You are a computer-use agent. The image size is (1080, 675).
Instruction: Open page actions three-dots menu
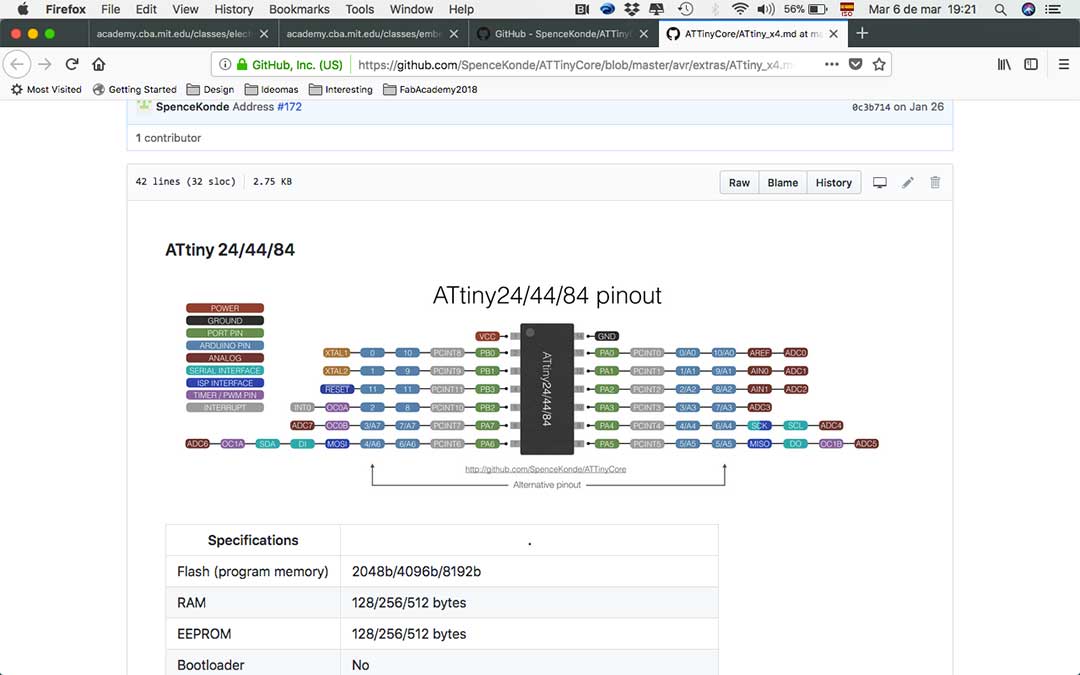831,64
